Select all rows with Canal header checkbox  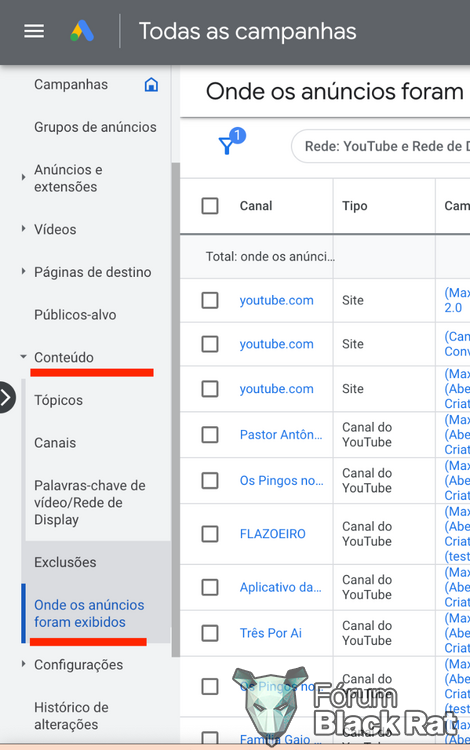(x=210, y=206)
